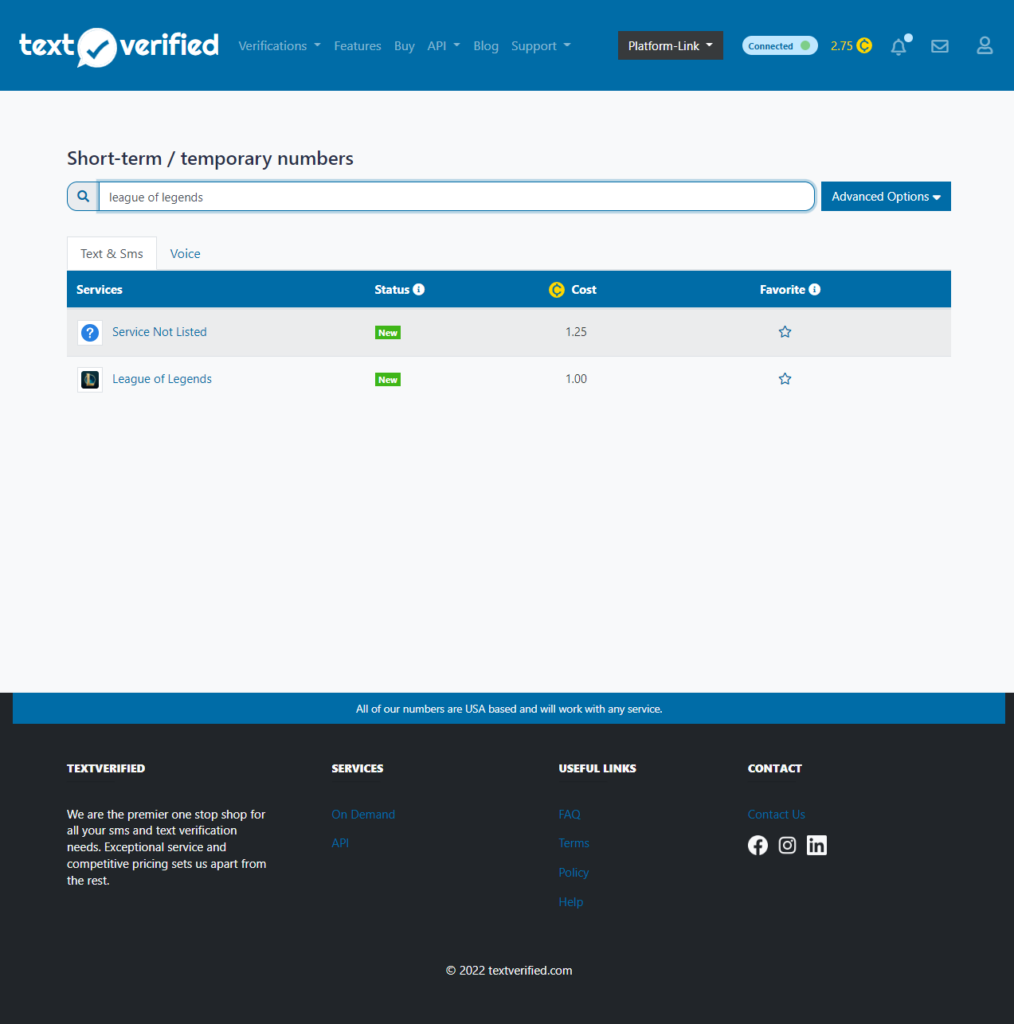Screen dimensions: 1014x1024
Task: Expand the Support menu
Action: coord(541,46)
